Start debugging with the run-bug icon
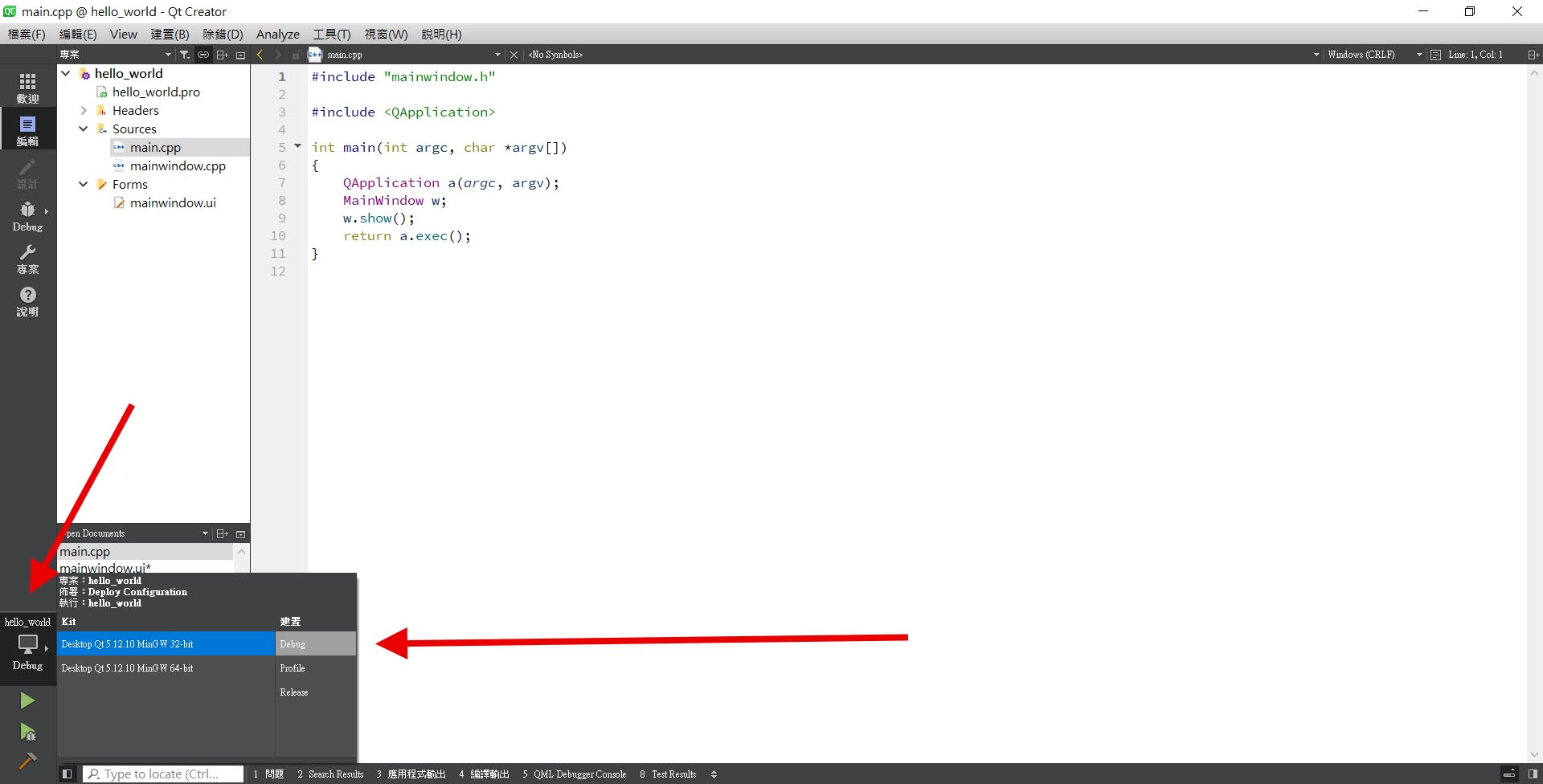The height and width of the screenshot is (784, 1543). coord(27,731)
